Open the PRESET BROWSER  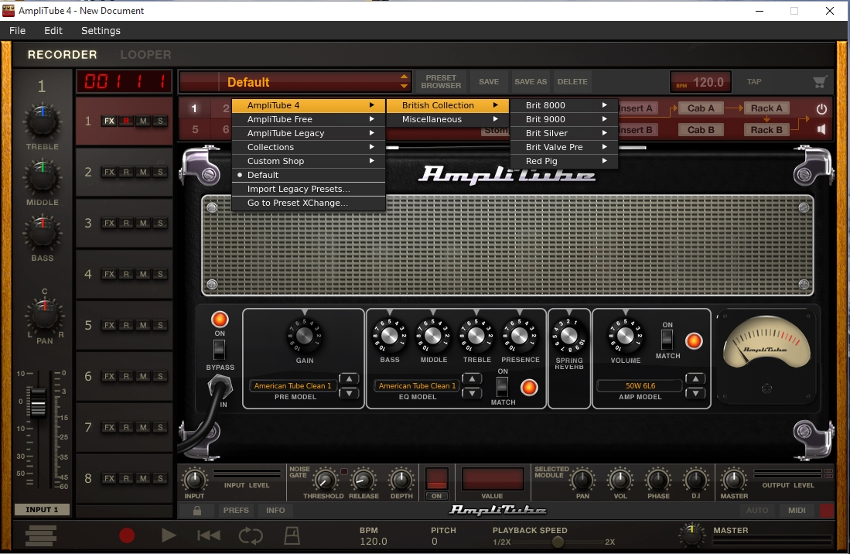[x=441, y=82]
